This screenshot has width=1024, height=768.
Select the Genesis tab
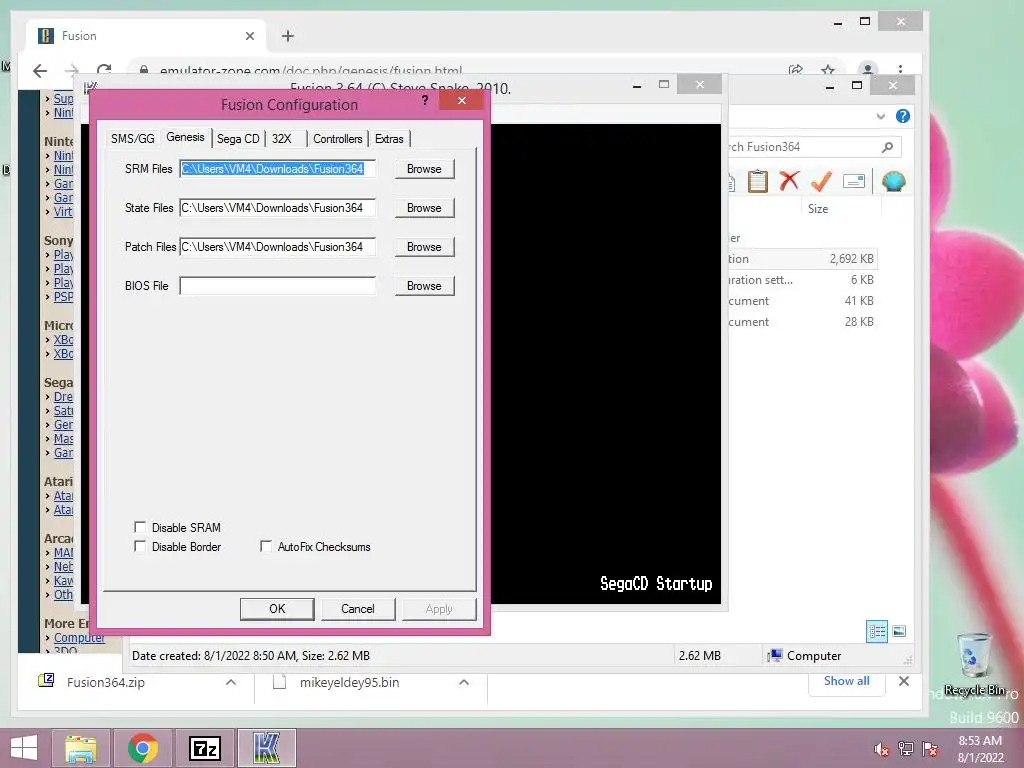tap(185, 137)
